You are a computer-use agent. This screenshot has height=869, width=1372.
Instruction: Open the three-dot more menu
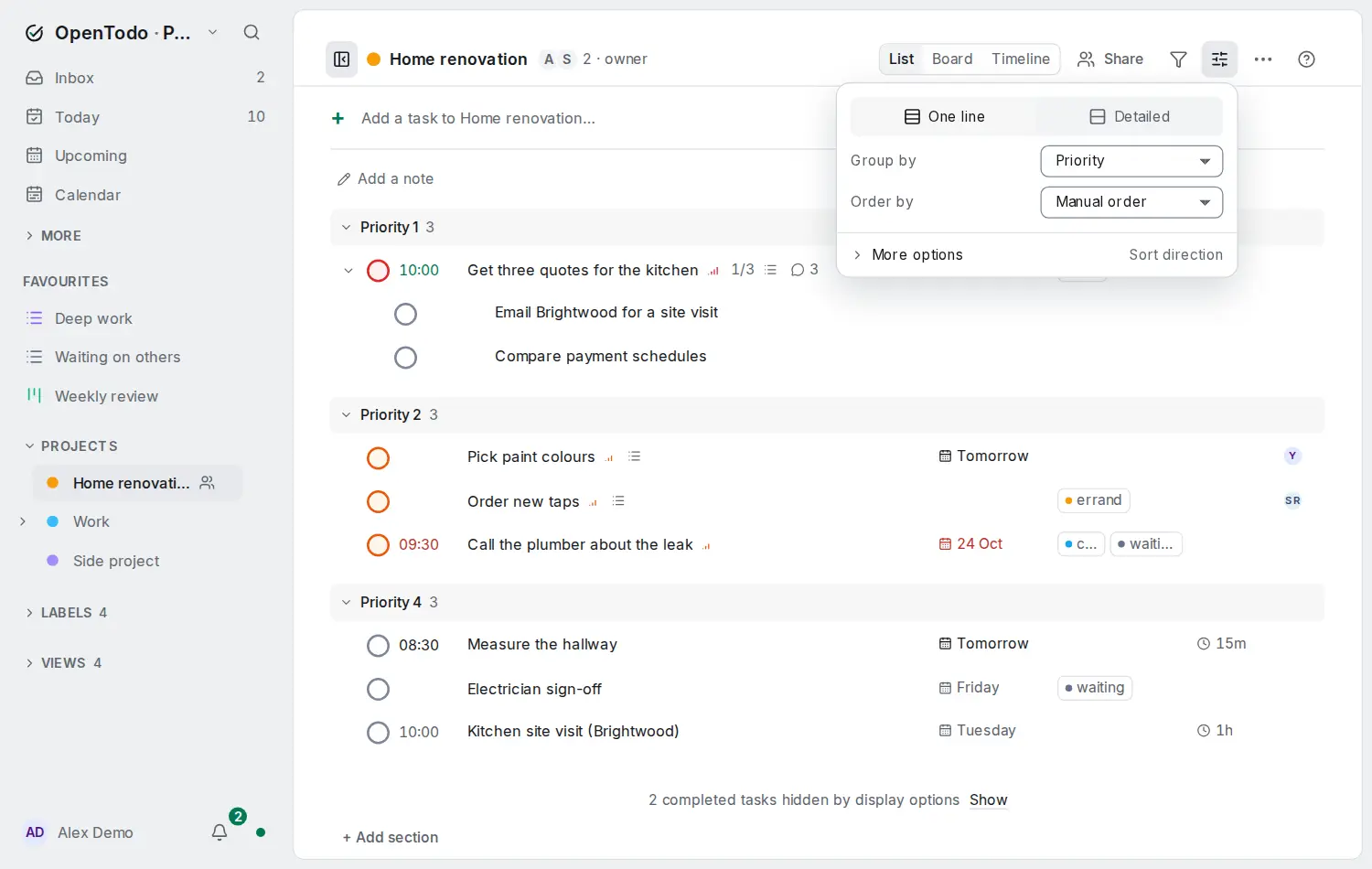point(1263,59)
